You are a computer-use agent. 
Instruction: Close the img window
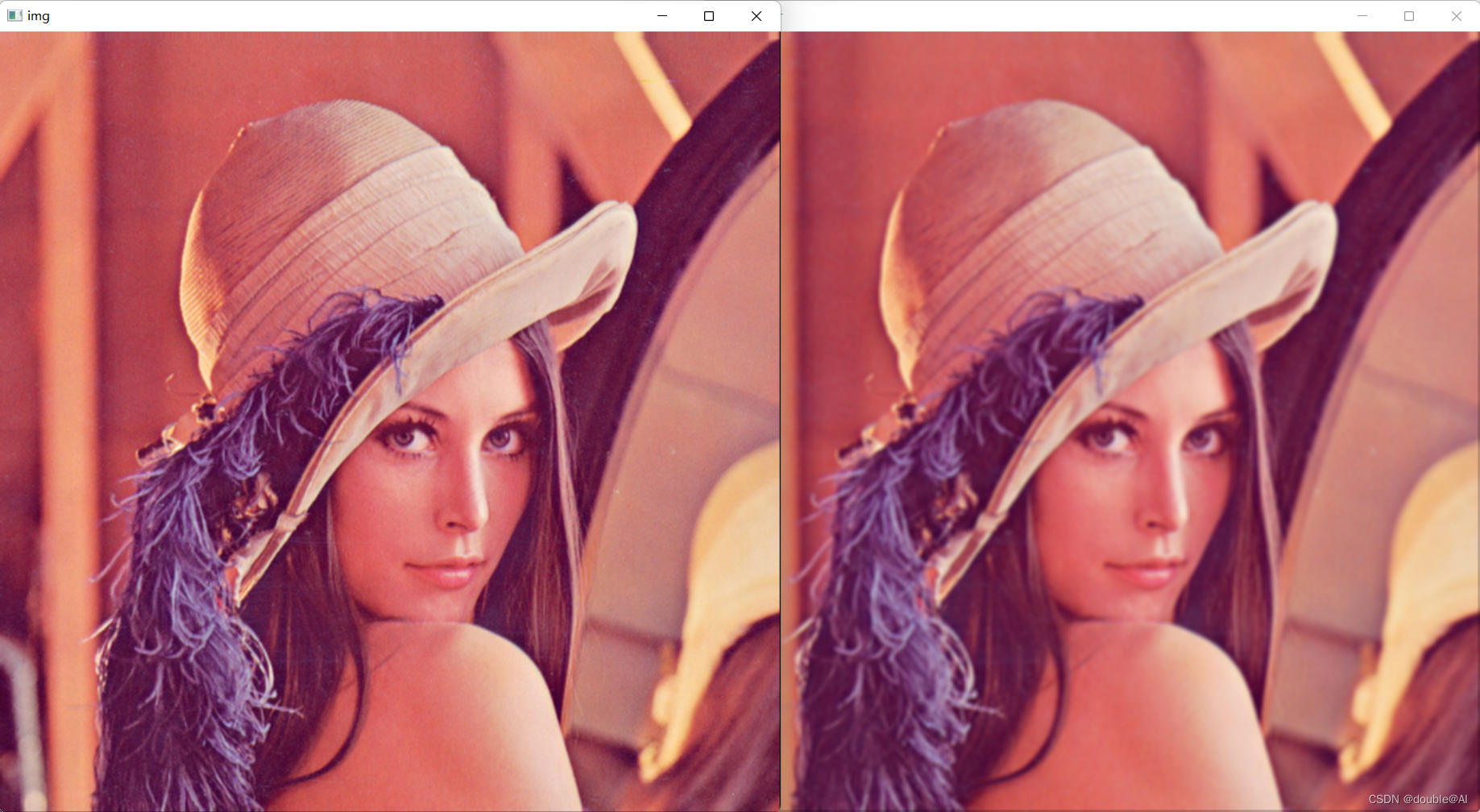point(757,16)
